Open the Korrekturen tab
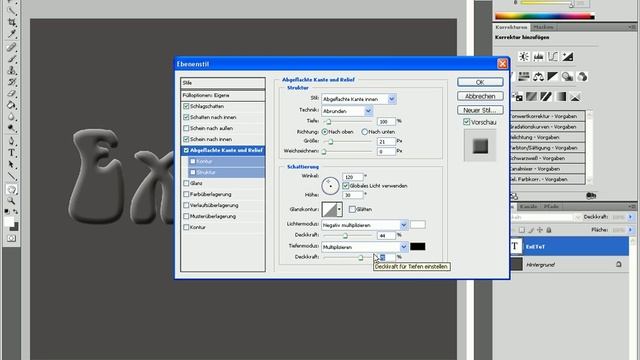The width and height of the screenshot is (640, 360). (x=511, y=27)
